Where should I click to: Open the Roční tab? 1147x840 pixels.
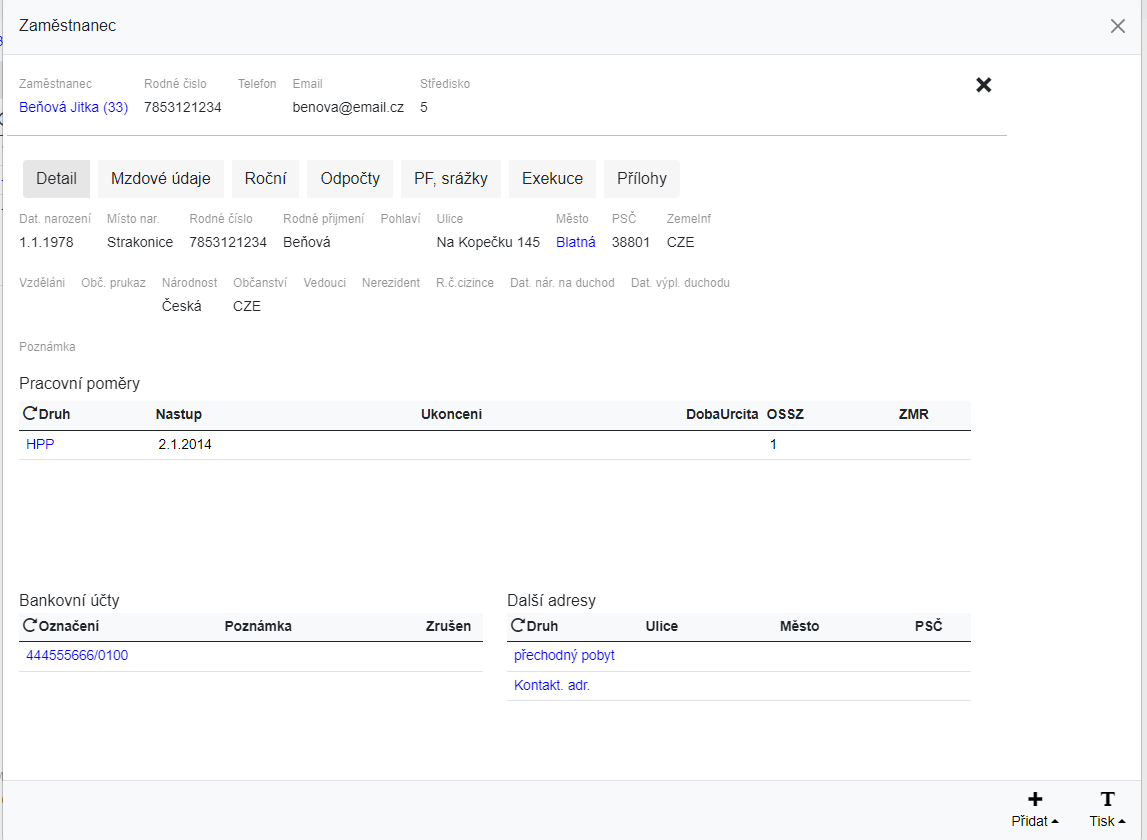[265, 179]
